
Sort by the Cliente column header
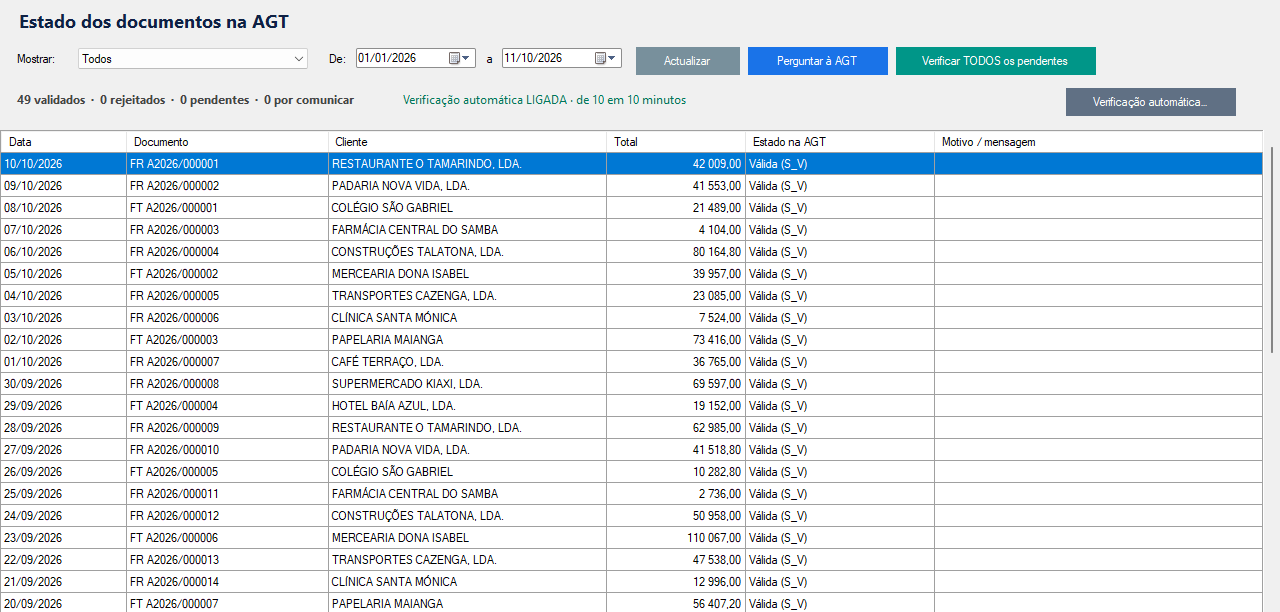pos(467,142)
